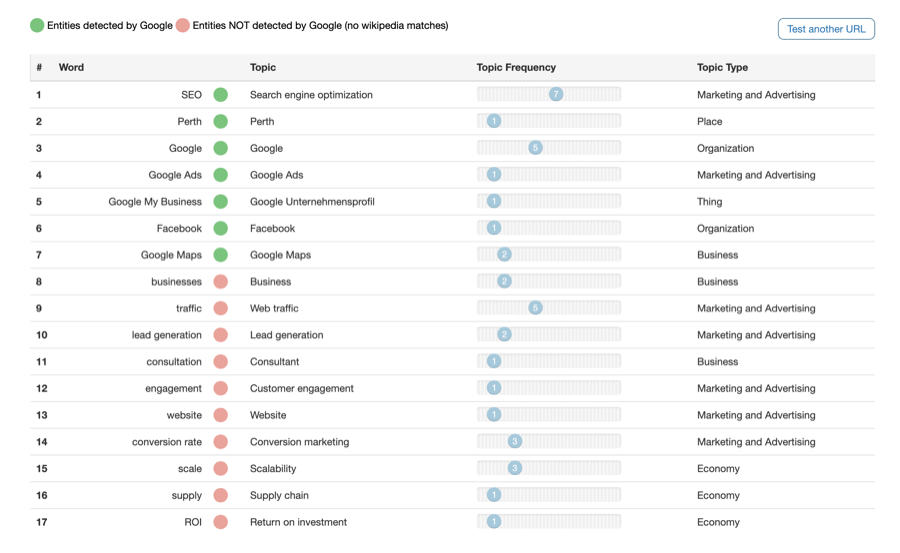Click the red dot next to traffic
900x553 pixels.
click(x=220, y=309)
